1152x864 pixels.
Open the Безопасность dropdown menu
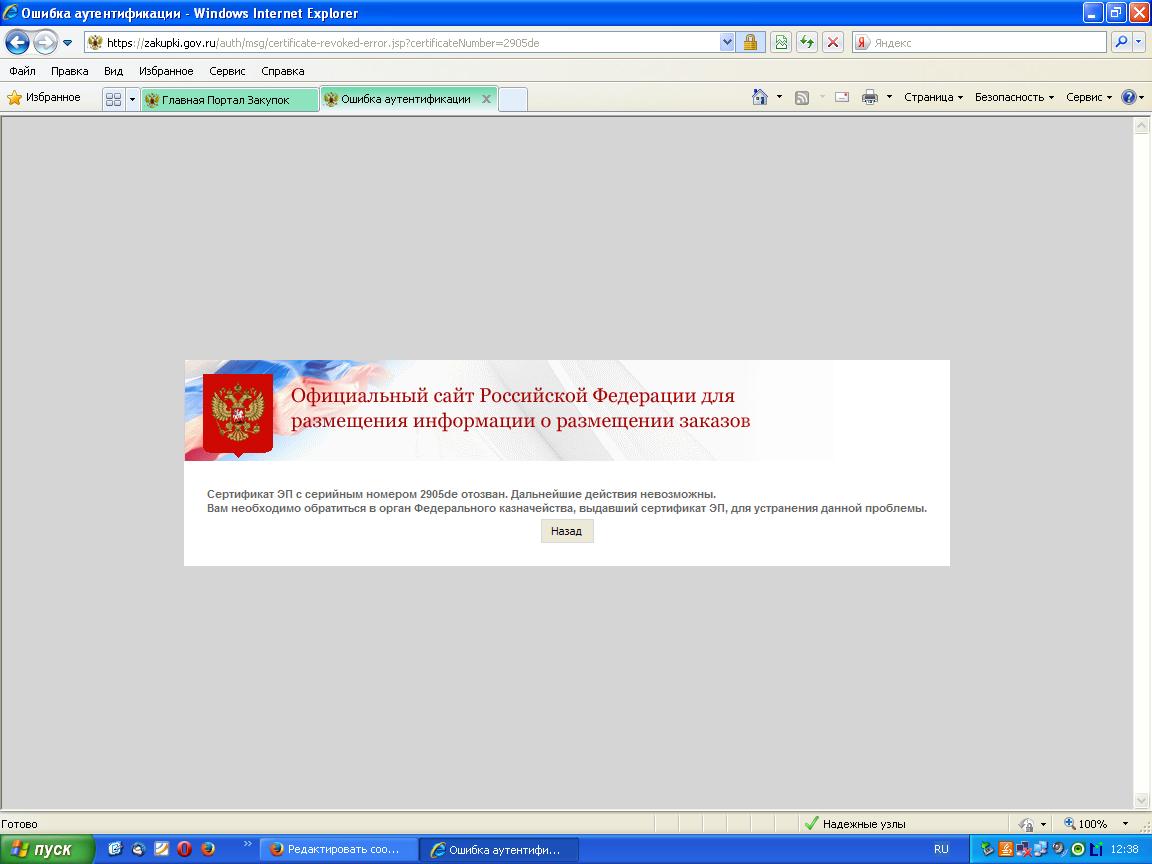[1014, 97]
